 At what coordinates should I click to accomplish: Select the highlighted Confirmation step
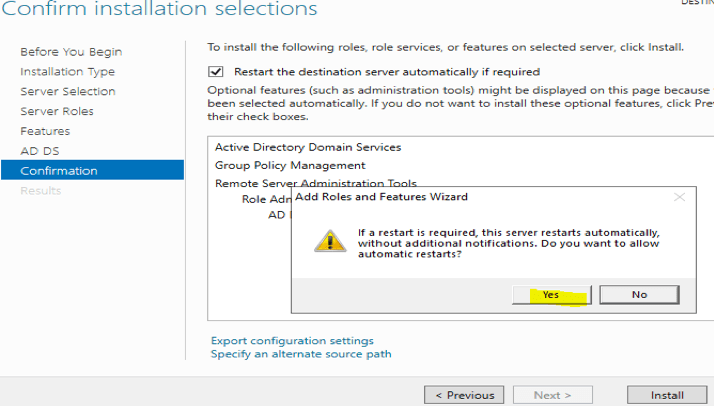[59, 171]
